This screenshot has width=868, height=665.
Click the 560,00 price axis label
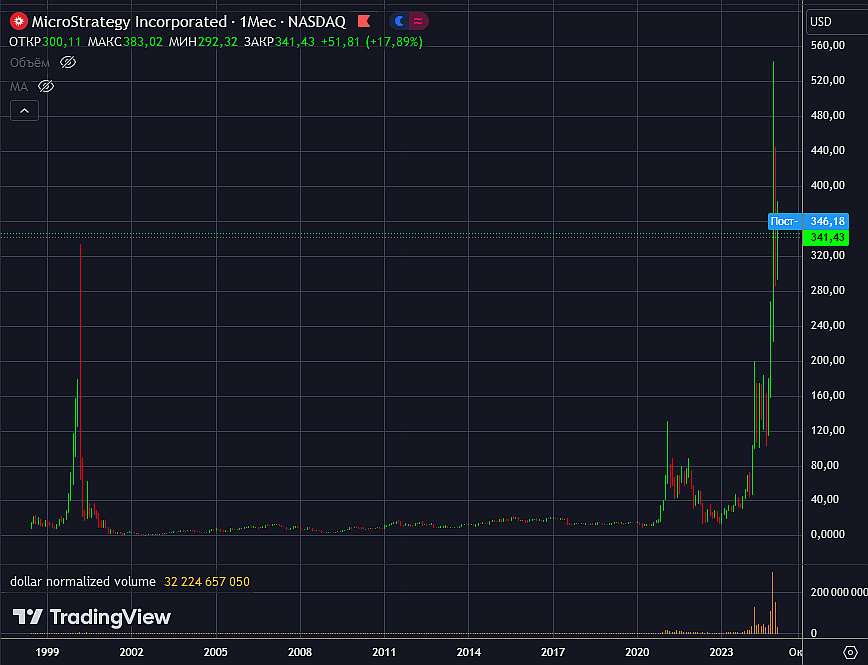point(828,45)
